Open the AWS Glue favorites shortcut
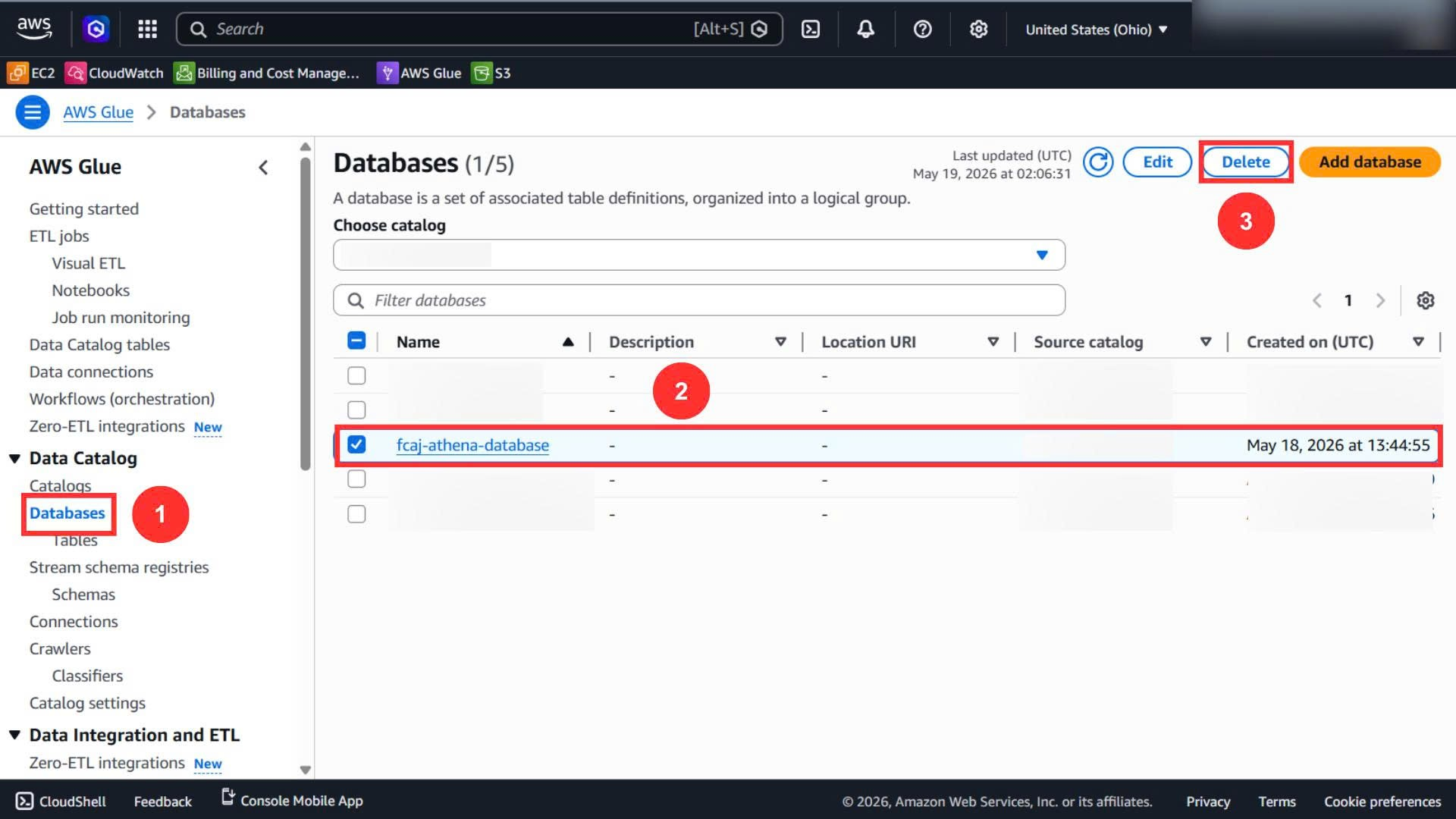 (419, 73)
